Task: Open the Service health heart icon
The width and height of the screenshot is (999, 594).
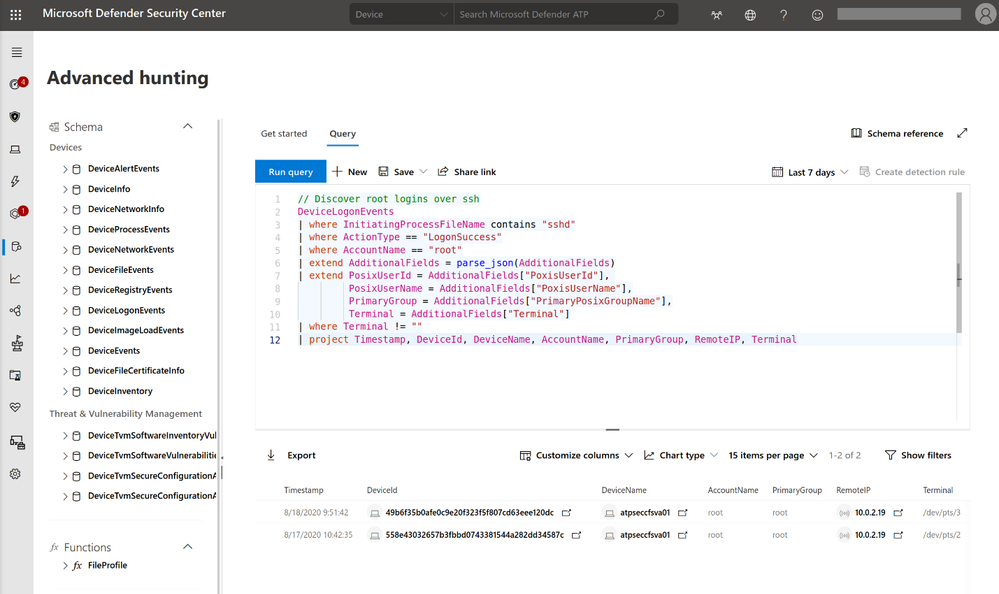Action: tap(15, 407)
